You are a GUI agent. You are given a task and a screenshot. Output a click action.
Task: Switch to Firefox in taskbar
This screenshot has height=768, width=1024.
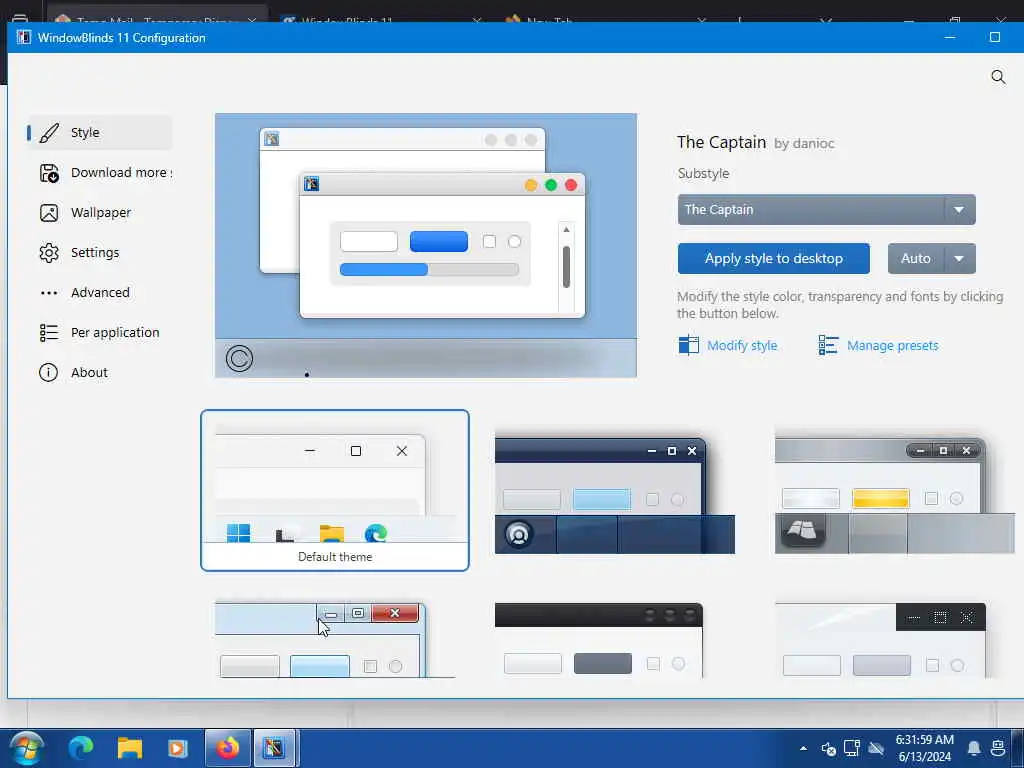click(x=227, y=748)
